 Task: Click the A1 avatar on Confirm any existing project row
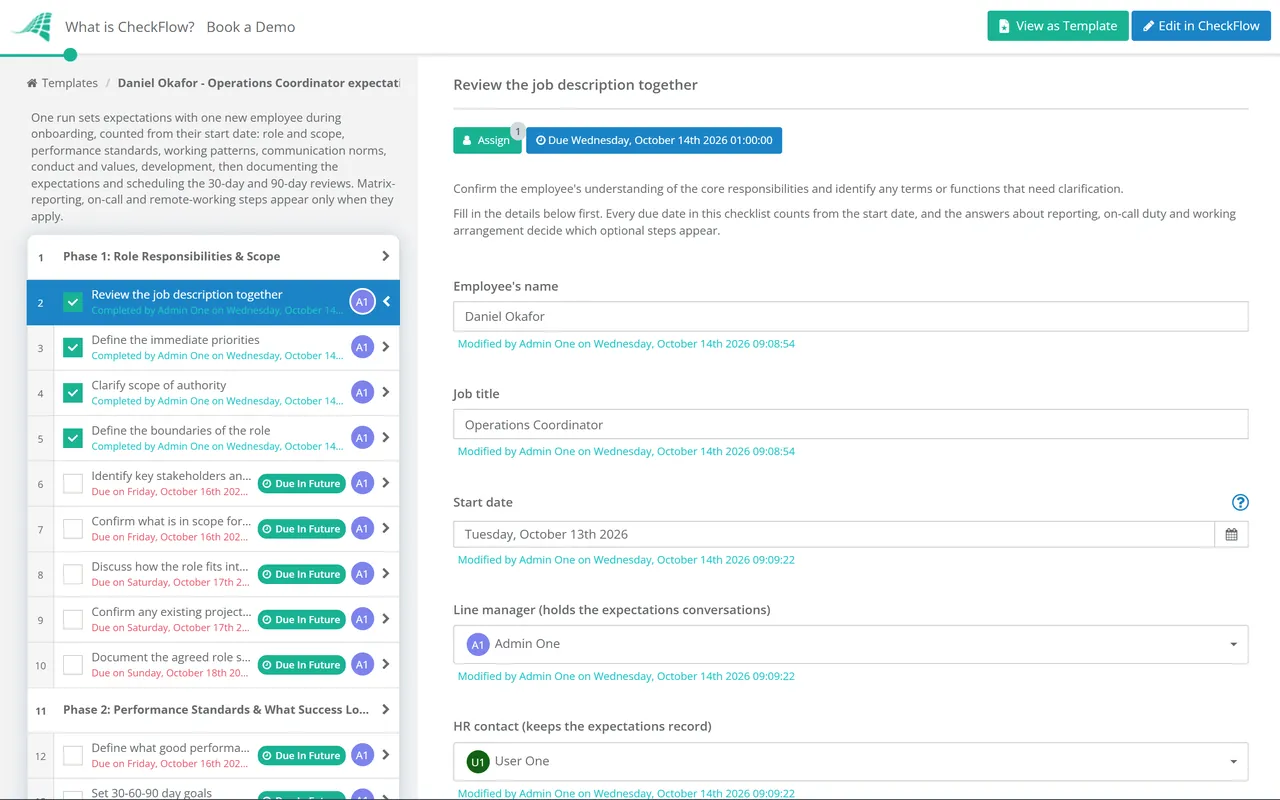(362, 619)
